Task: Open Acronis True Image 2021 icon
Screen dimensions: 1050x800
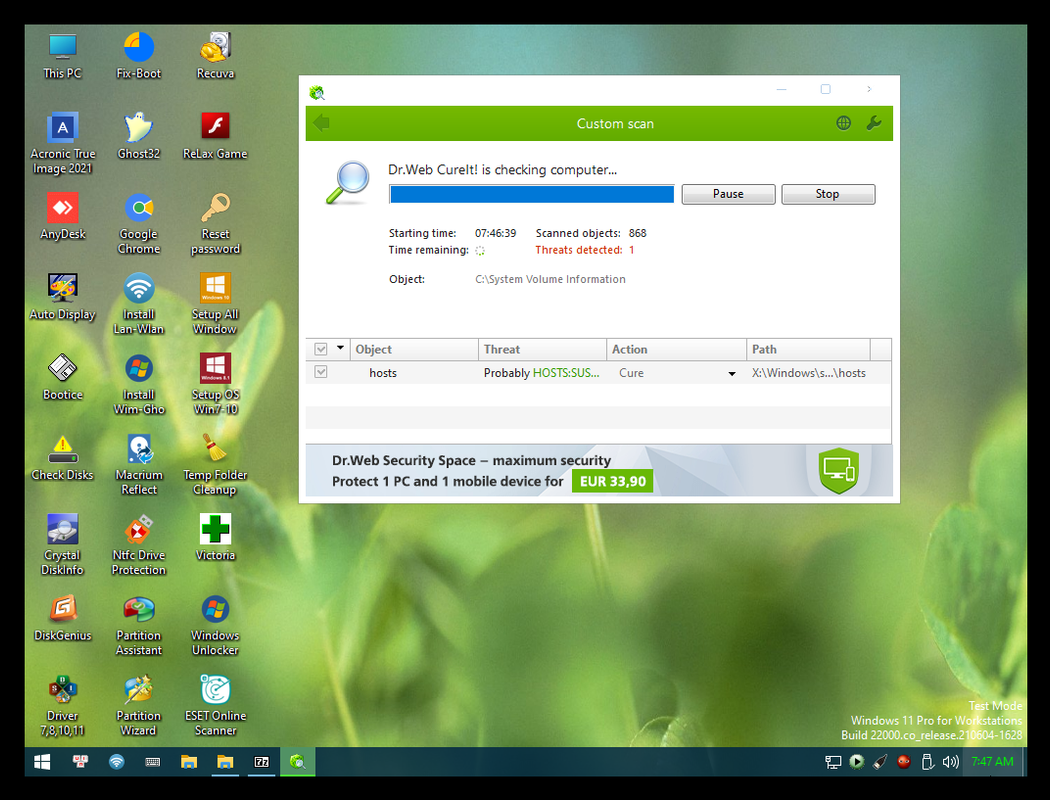Action: pos(62,144)
